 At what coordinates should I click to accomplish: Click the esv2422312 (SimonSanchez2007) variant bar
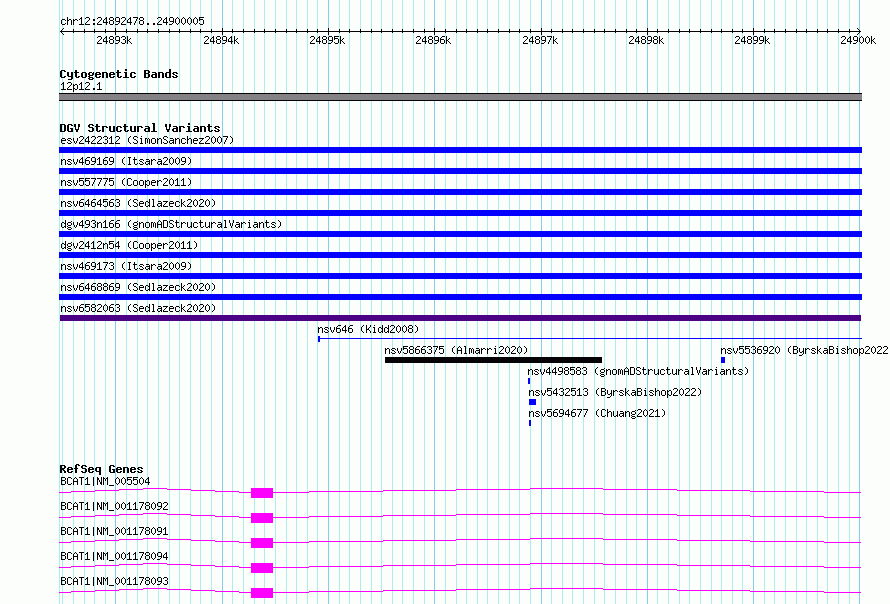coord(460,150)
